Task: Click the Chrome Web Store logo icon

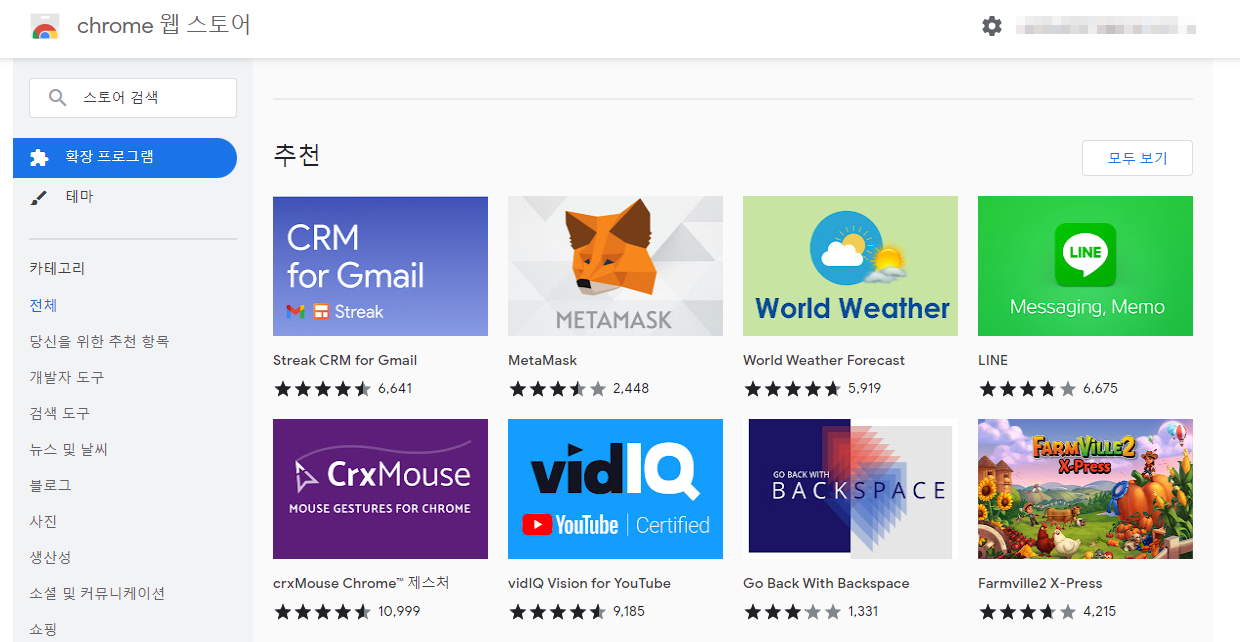Action: point(45,26)
